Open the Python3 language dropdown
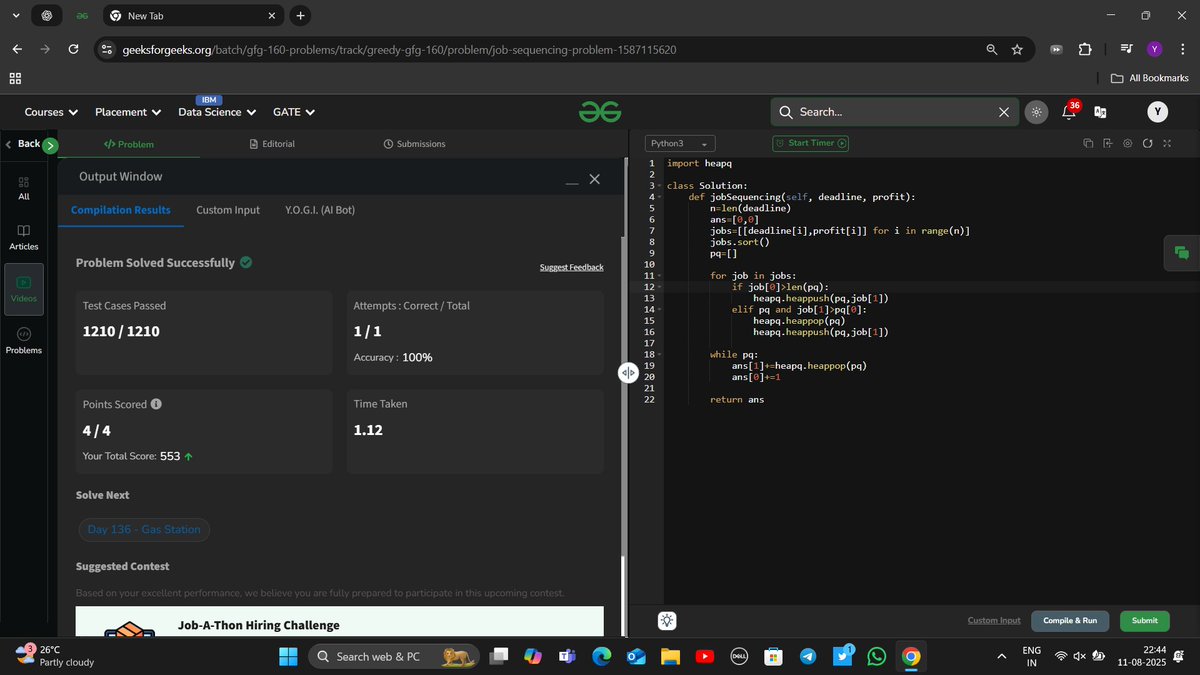The width and height of the screenshot is (1200, 675). pos(679,144)
